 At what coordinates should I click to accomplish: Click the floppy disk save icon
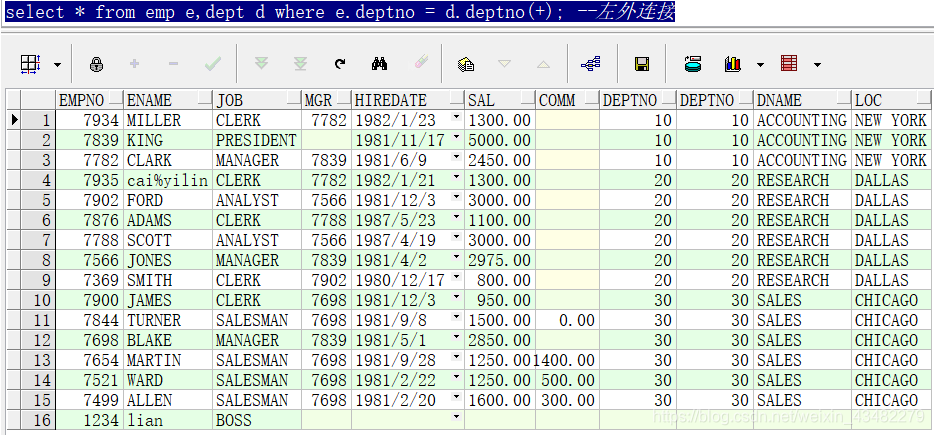[642, 64]
